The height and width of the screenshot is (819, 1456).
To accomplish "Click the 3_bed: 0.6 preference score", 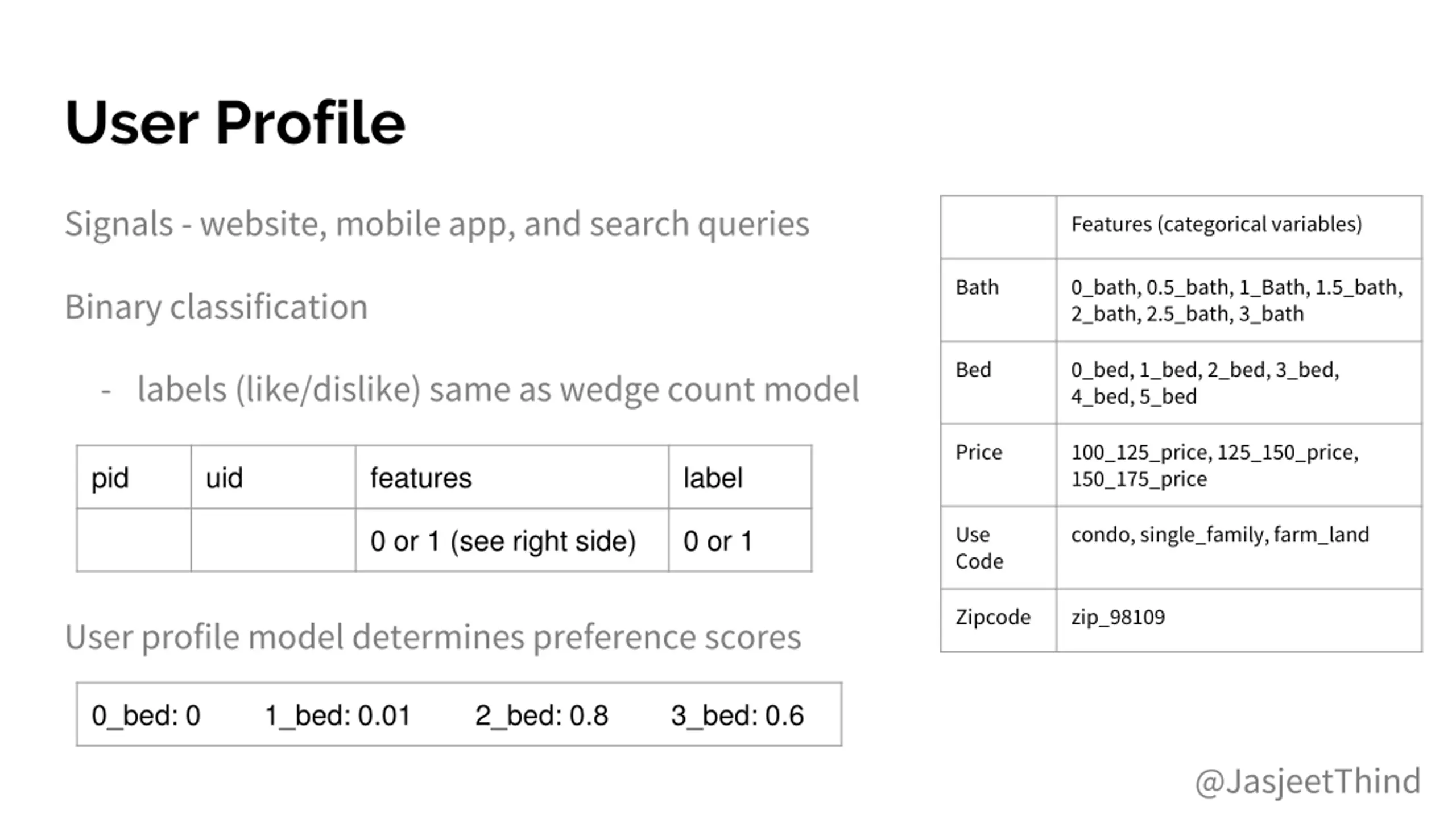I will click(737, 715).
